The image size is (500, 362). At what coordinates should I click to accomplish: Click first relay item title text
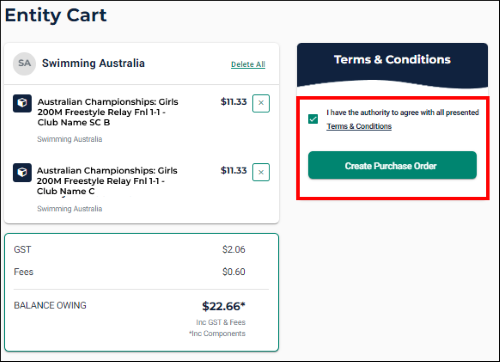[x=108, y=112]
